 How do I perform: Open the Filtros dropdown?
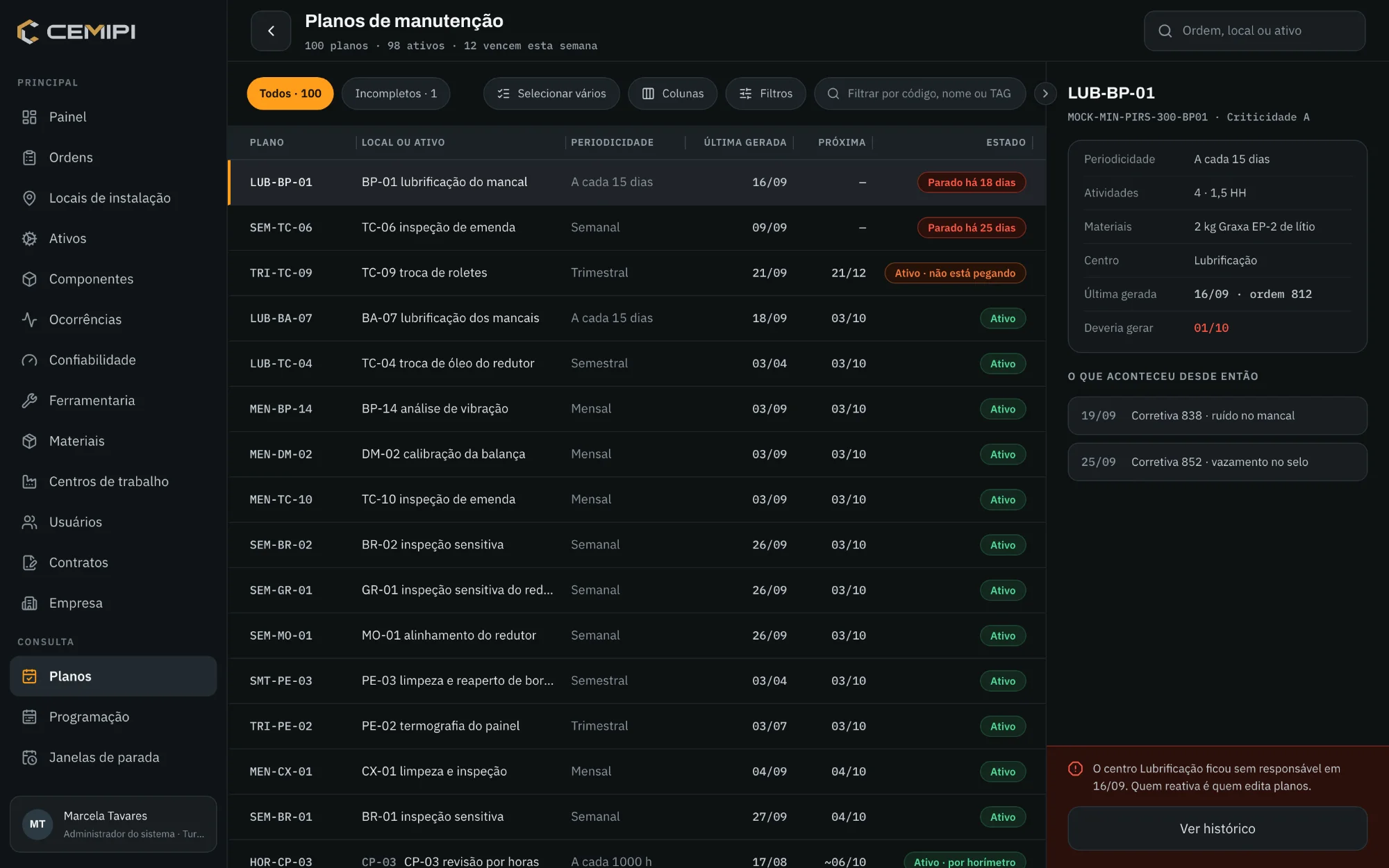point(765,93)
